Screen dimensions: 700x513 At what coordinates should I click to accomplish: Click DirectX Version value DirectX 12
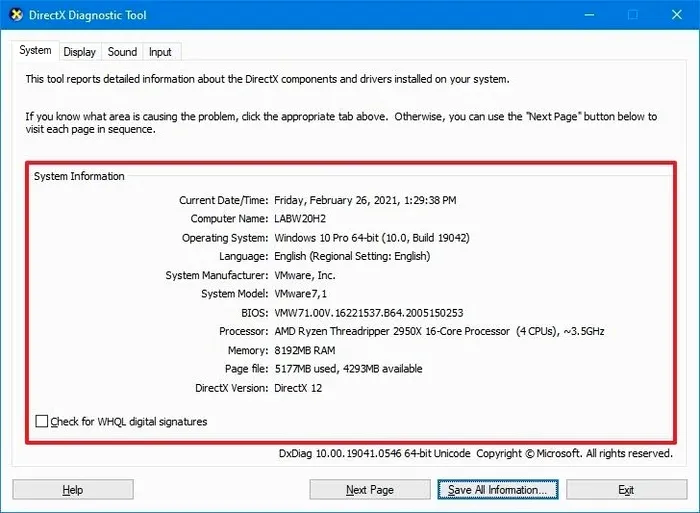click(x=298, y=388)
